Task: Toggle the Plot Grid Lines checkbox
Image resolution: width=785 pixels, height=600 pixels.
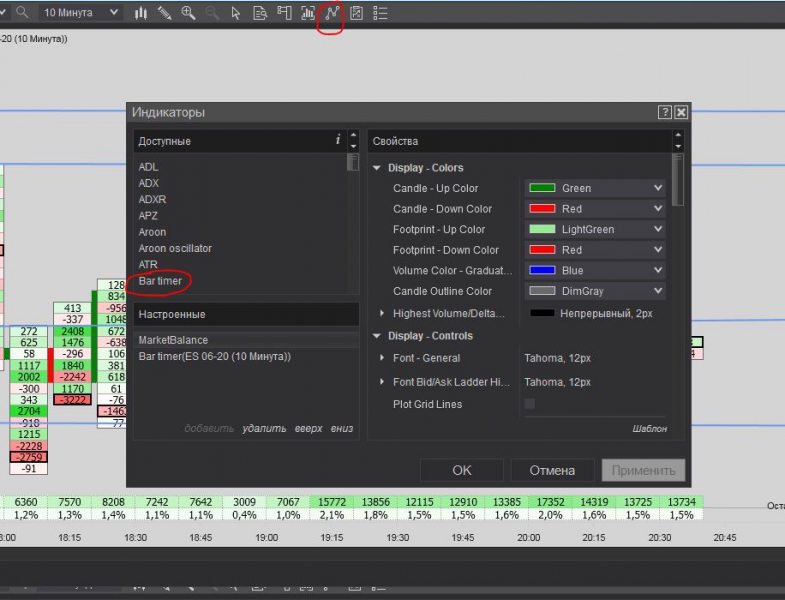Action: pyautogui.click(x=530, y=404)
